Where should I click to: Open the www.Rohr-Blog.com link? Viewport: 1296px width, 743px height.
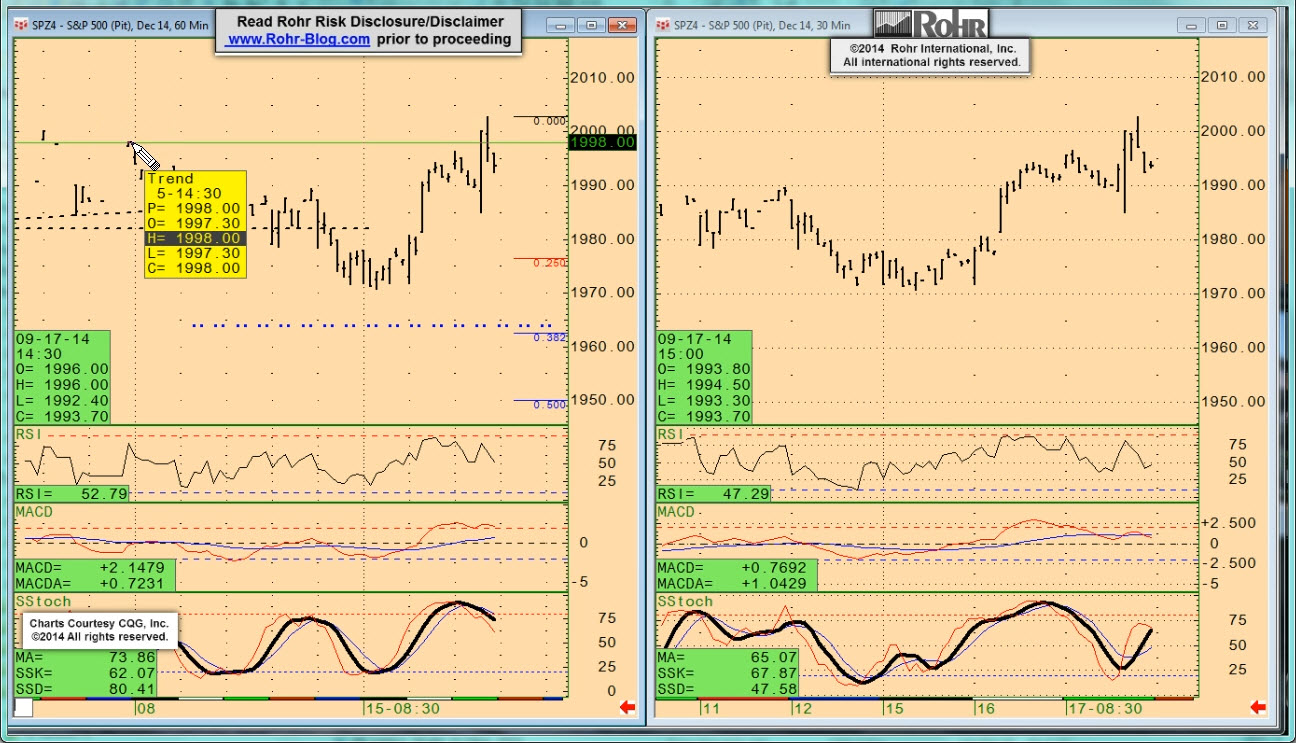tap(298, 40)
